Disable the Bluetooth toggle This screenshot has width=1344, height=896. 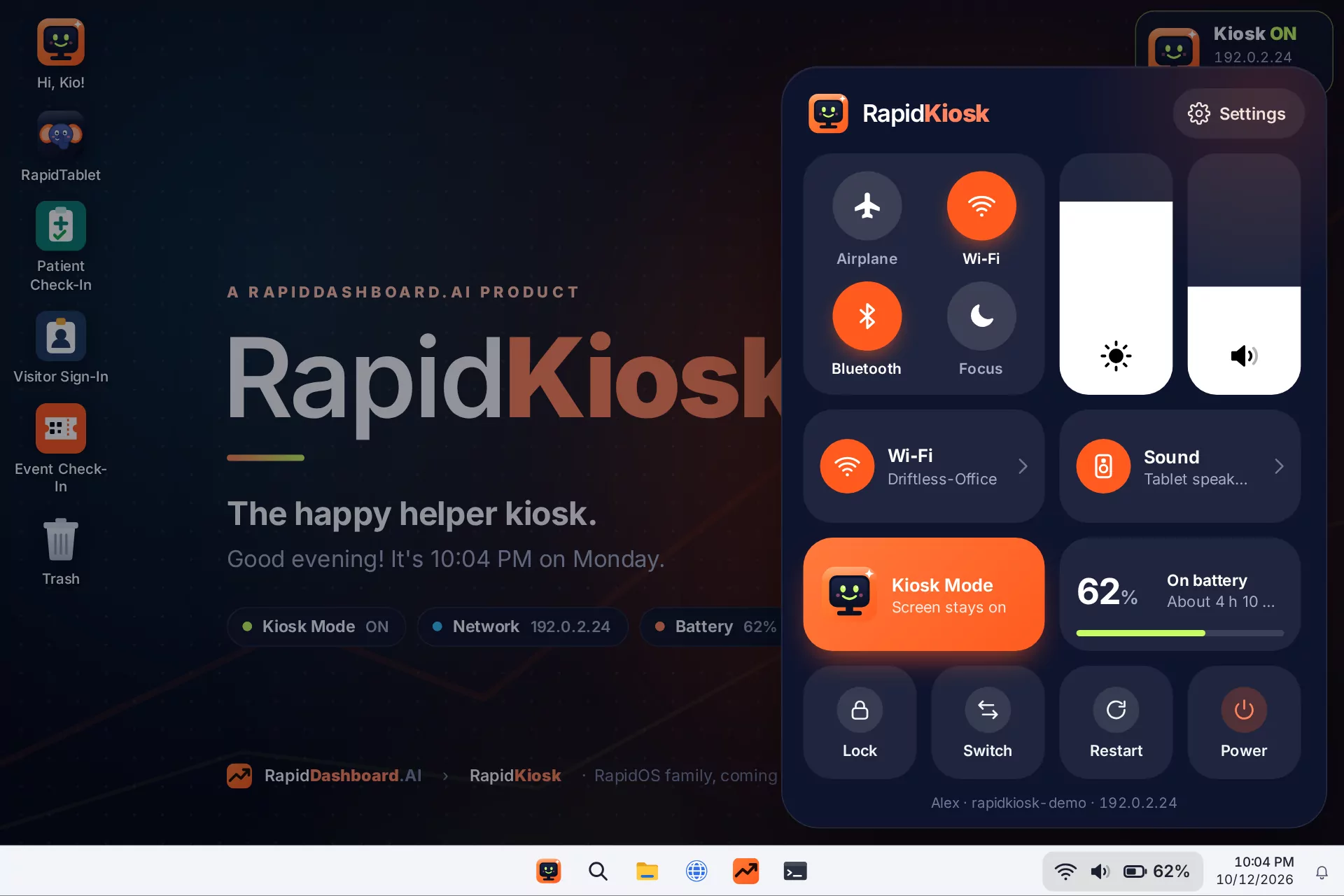867,316
